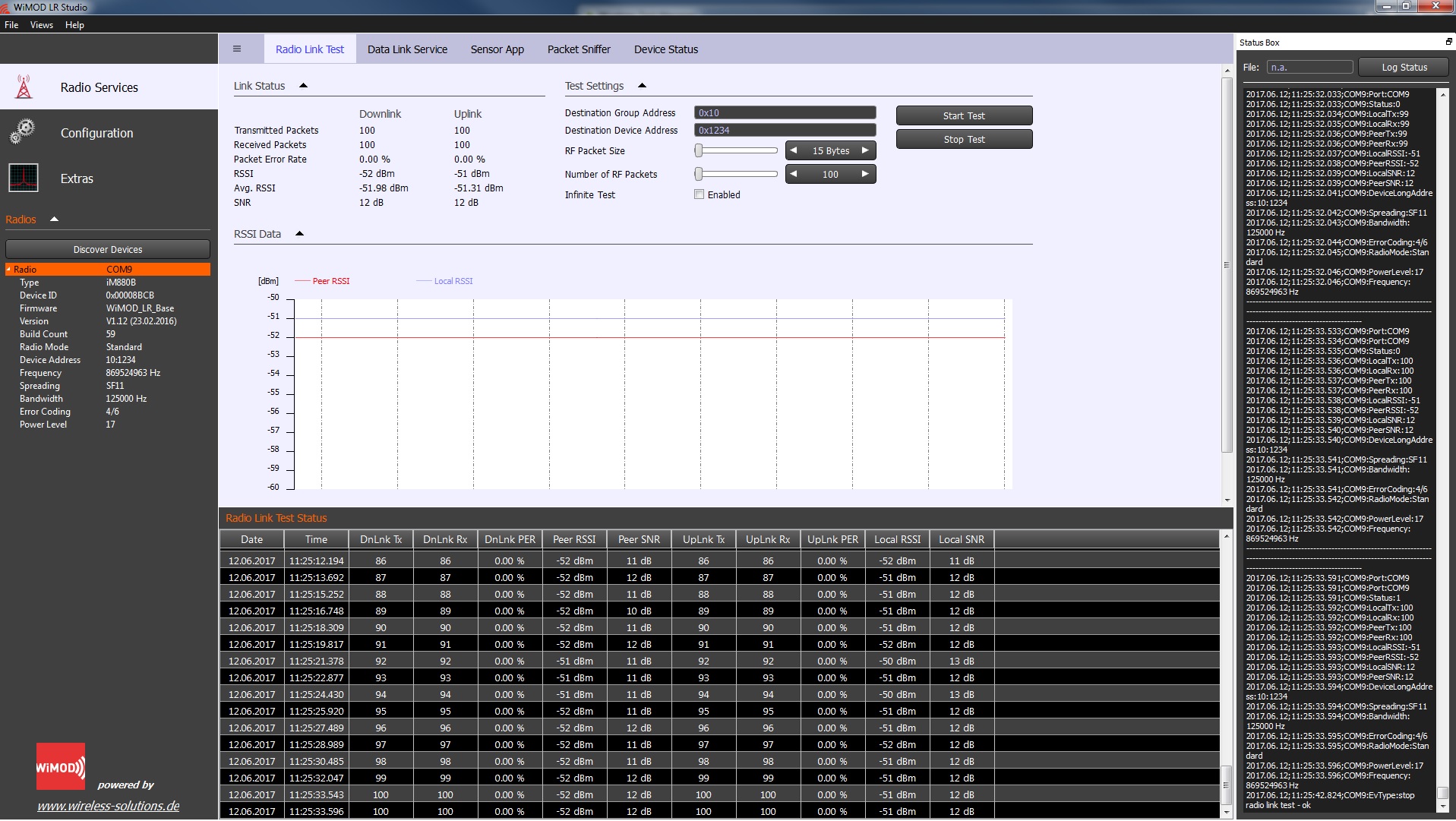Open the Help menu
This screenshot has height=821, width=1456.
point(74,25)
